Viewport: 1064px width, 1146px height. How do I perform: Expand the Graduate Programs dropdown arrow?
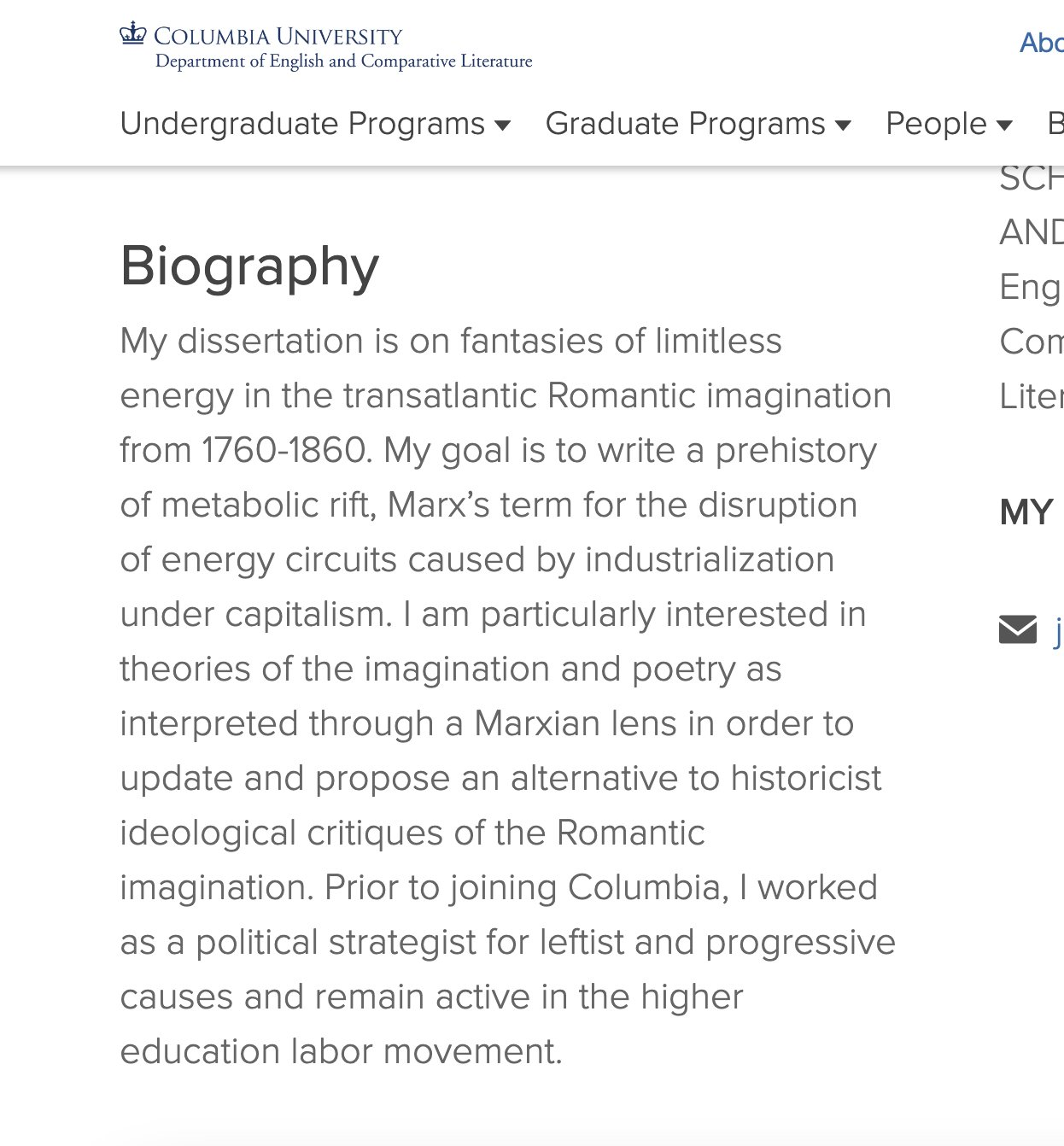tap(843, 126)
